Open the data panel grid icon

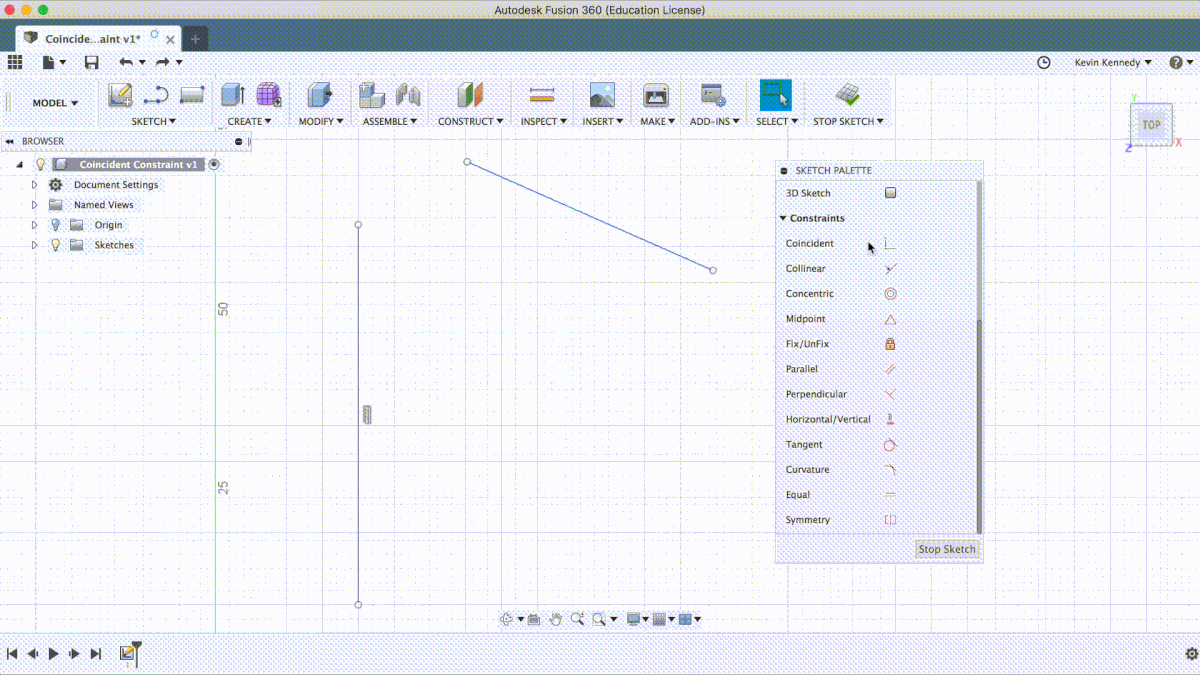[15, 62]
